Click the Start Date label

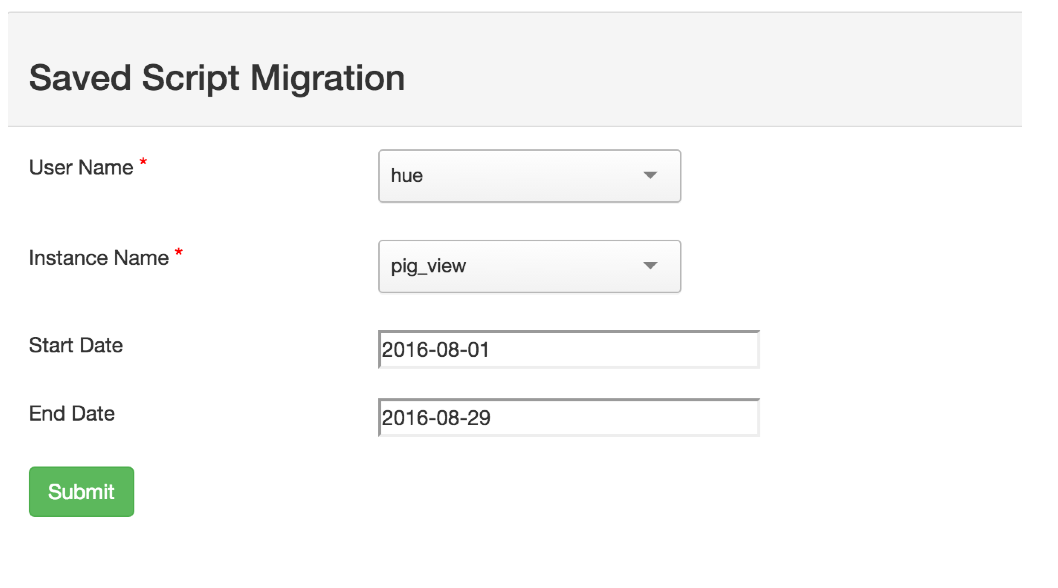pos(76,345)
